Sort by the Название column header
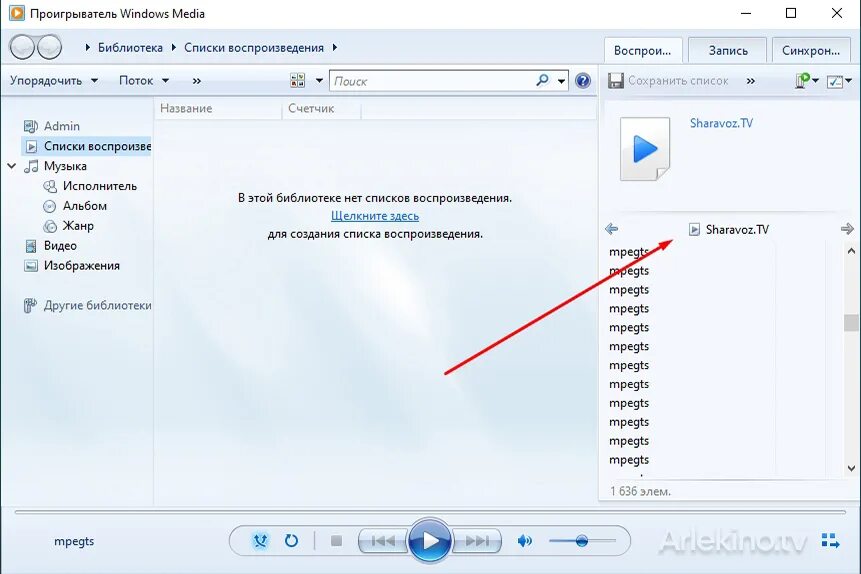The height and width of the screenshot is (574, 861). point(219,108)
